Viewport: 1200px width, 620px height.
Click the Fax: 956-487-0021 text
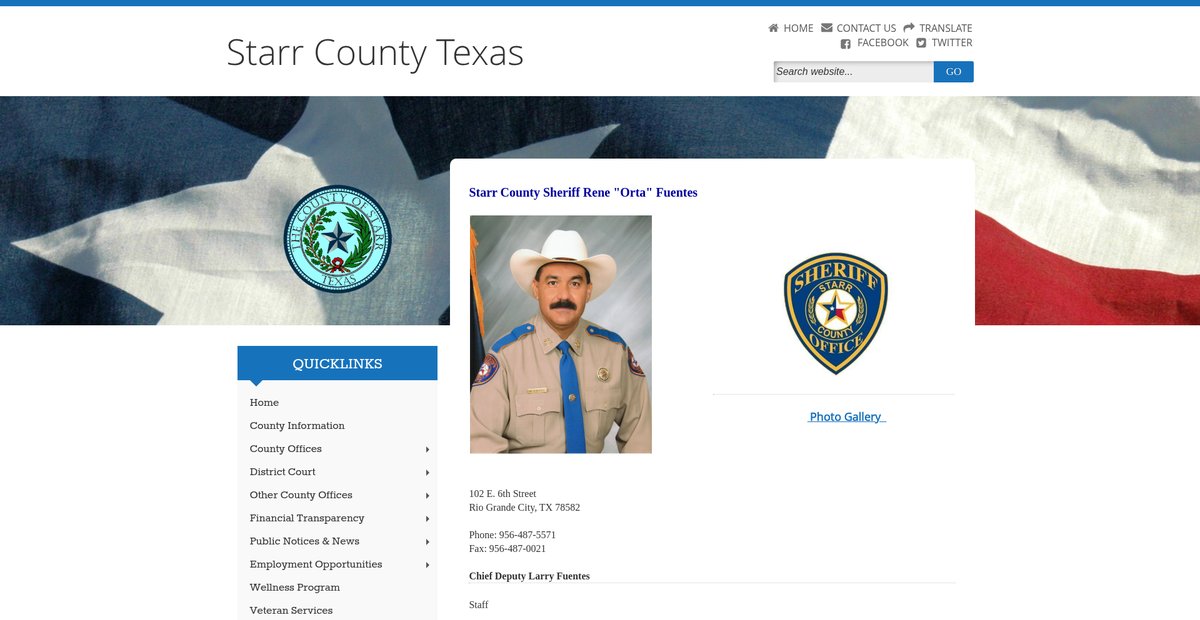coord(508,549)
